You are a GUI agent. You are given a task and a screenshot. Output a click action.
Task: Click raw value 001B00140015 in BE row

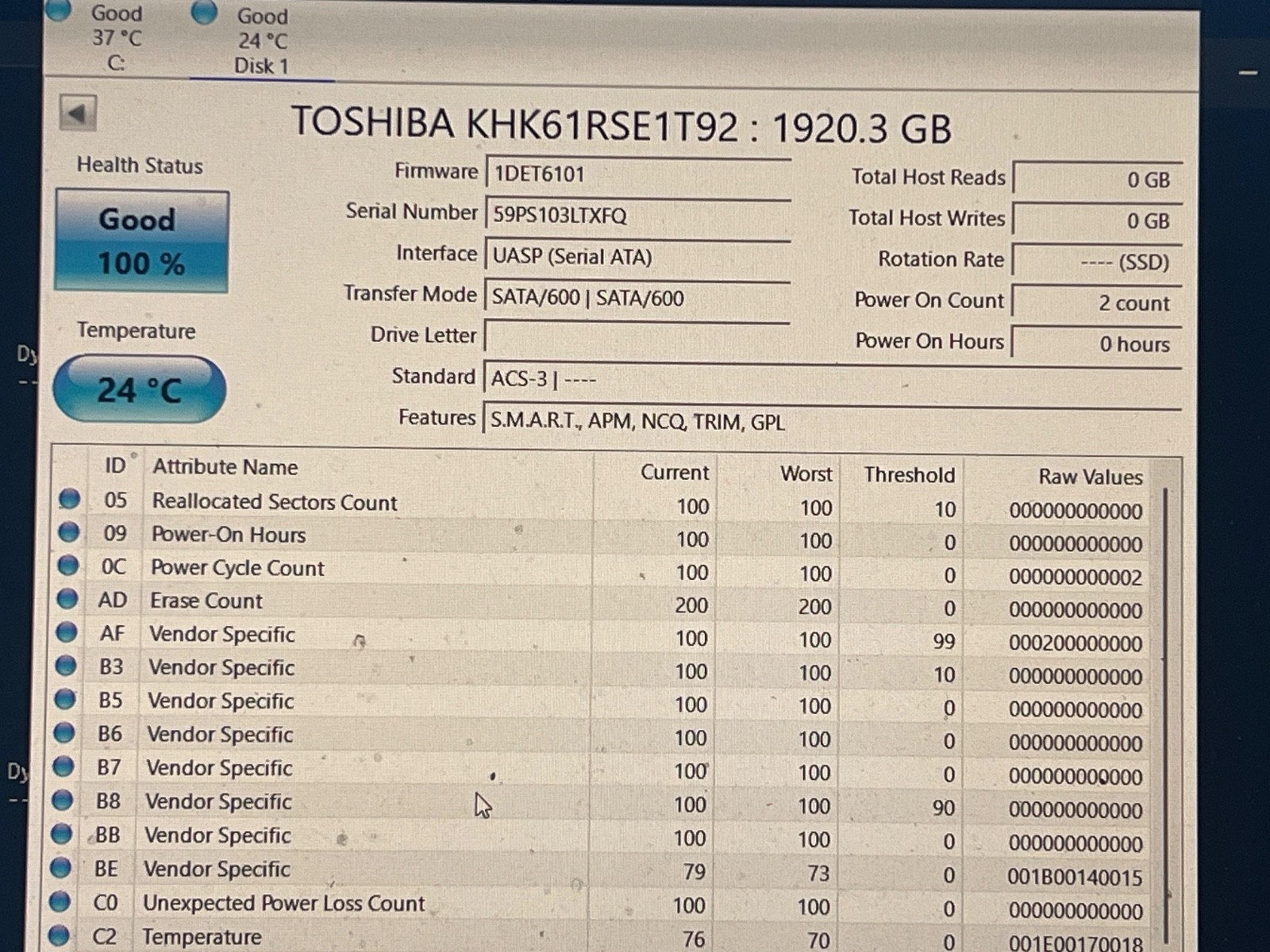[x=1075, y=877]
